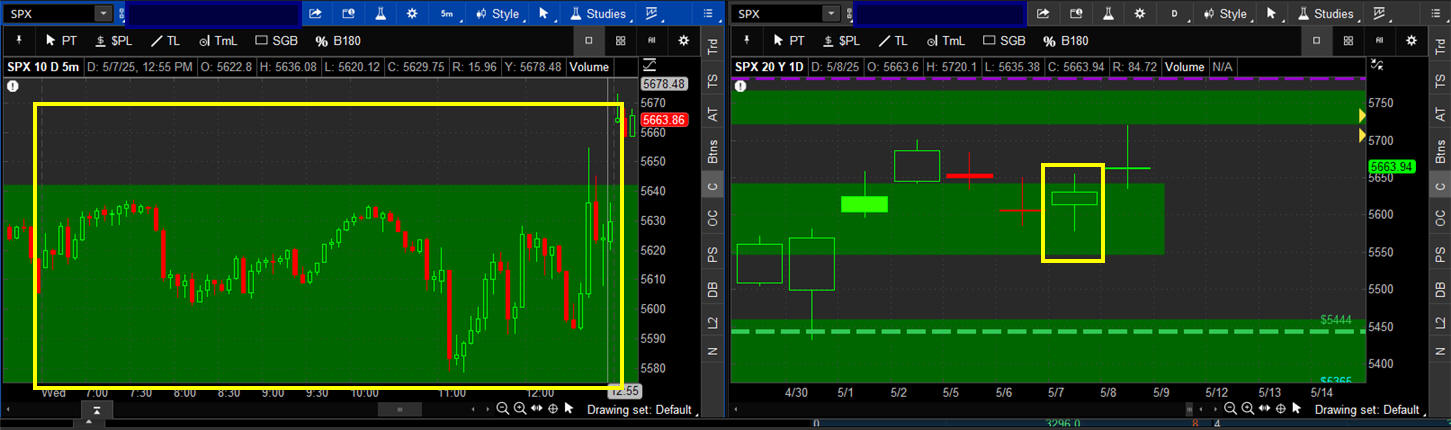
Task: Open the 5m timeframe dropdown in left chart
Action: [447, 14]
